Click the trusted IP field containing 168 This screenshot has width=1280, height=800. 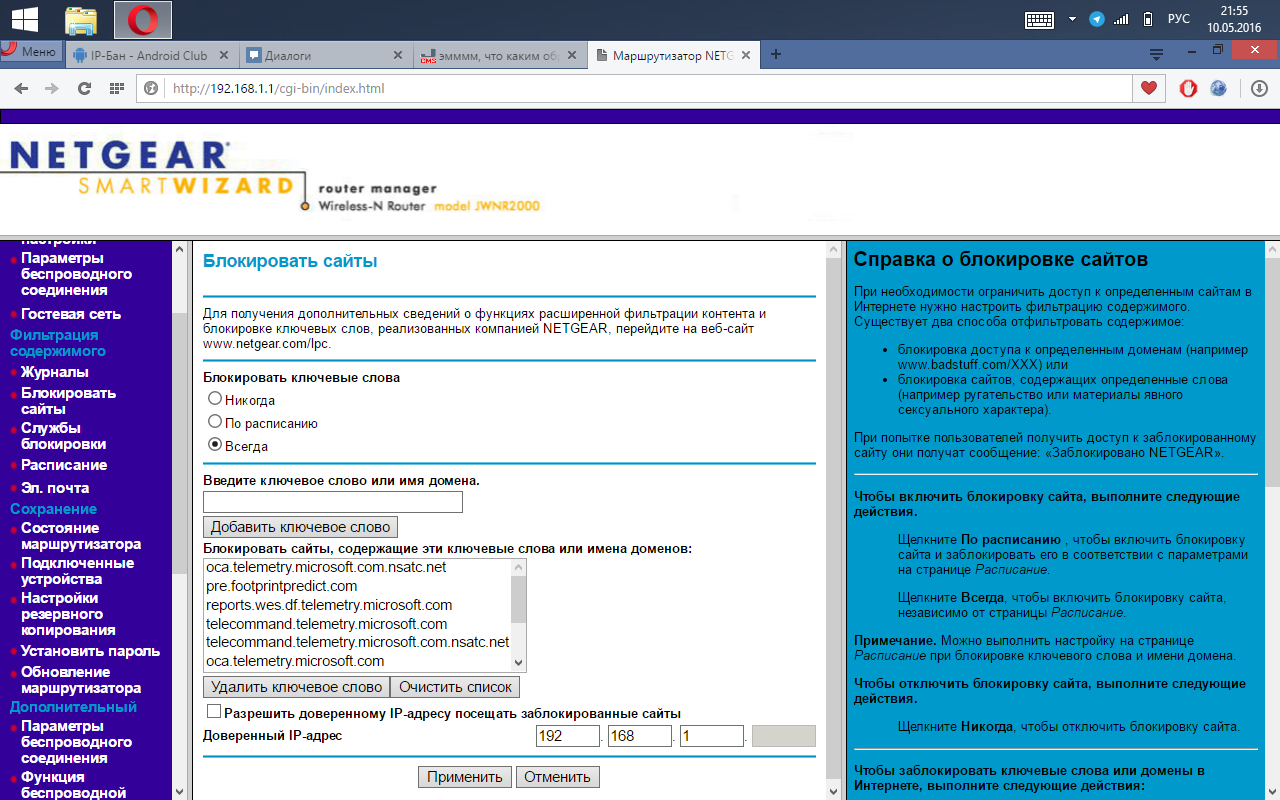[x=640, y=736]
